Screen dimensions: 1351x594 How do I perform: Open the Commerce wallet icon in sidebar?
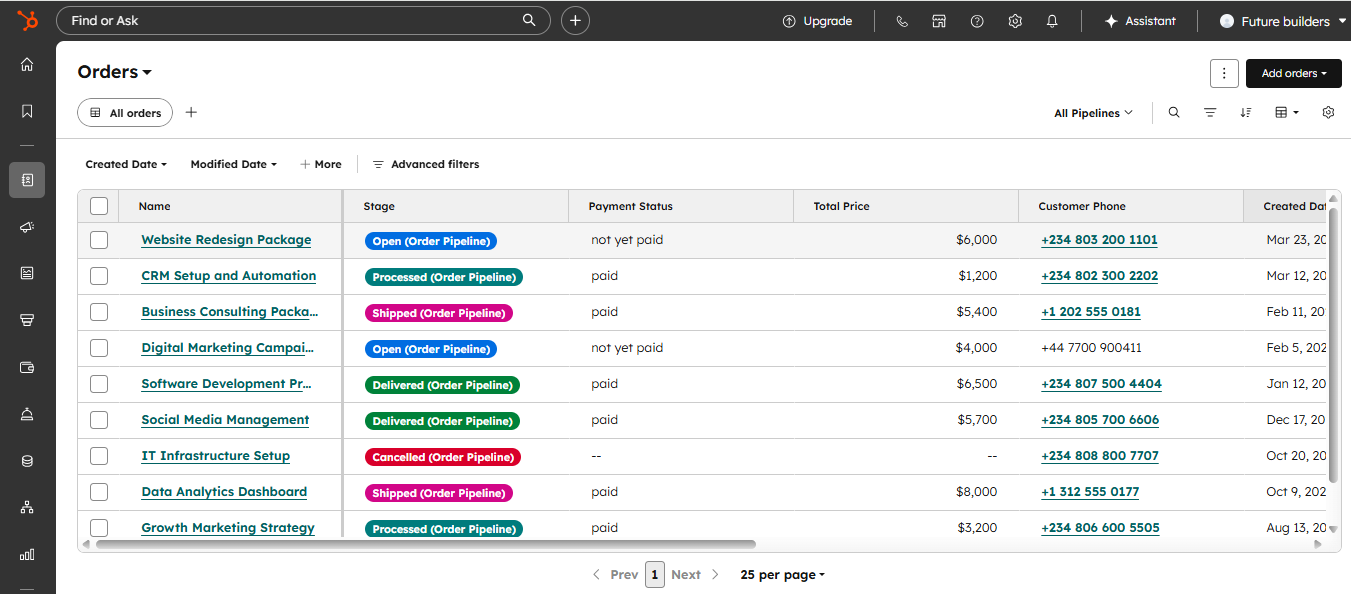pos(27,367)
